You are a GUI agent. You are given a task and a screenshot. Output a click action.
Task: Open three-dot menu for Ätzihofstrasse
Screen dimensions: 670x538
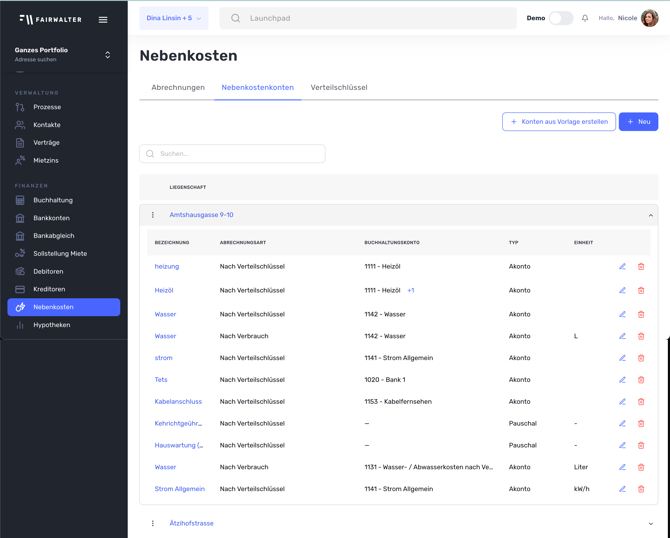[153, 523]
